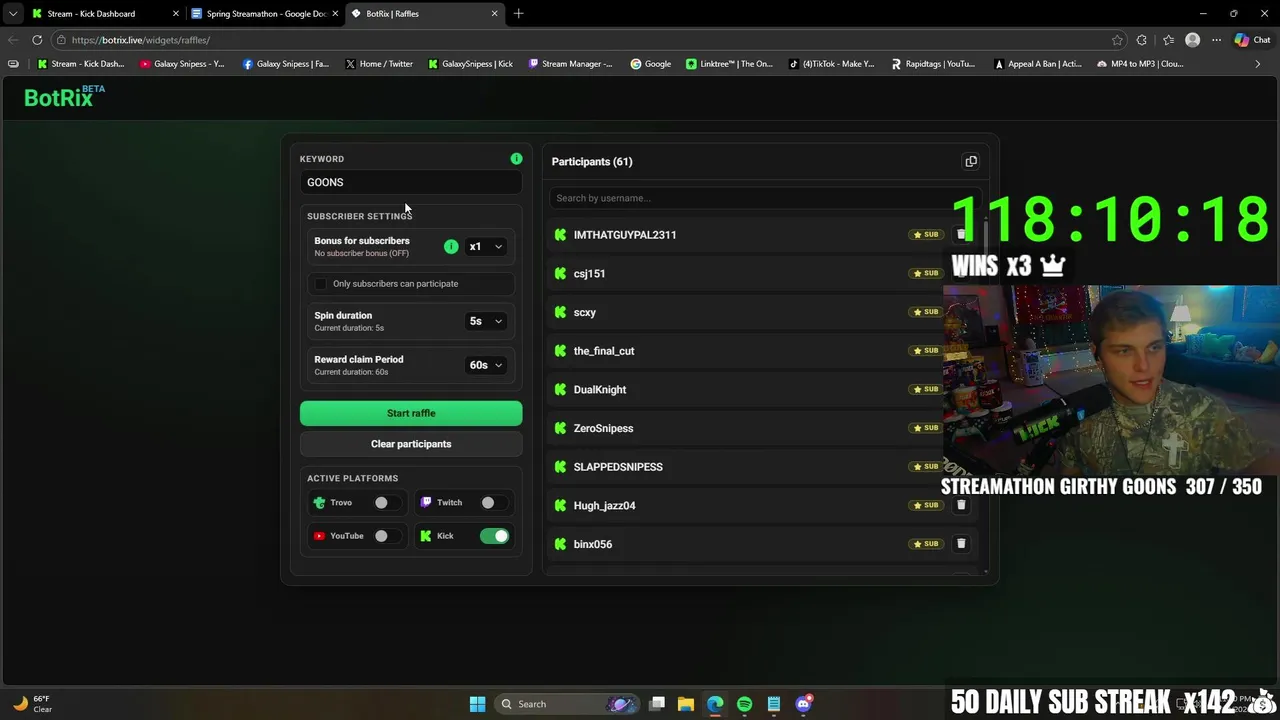Open Spotify from the taskbar
The height and width of the screenshot is (720, 1280).
click(744, 704)
